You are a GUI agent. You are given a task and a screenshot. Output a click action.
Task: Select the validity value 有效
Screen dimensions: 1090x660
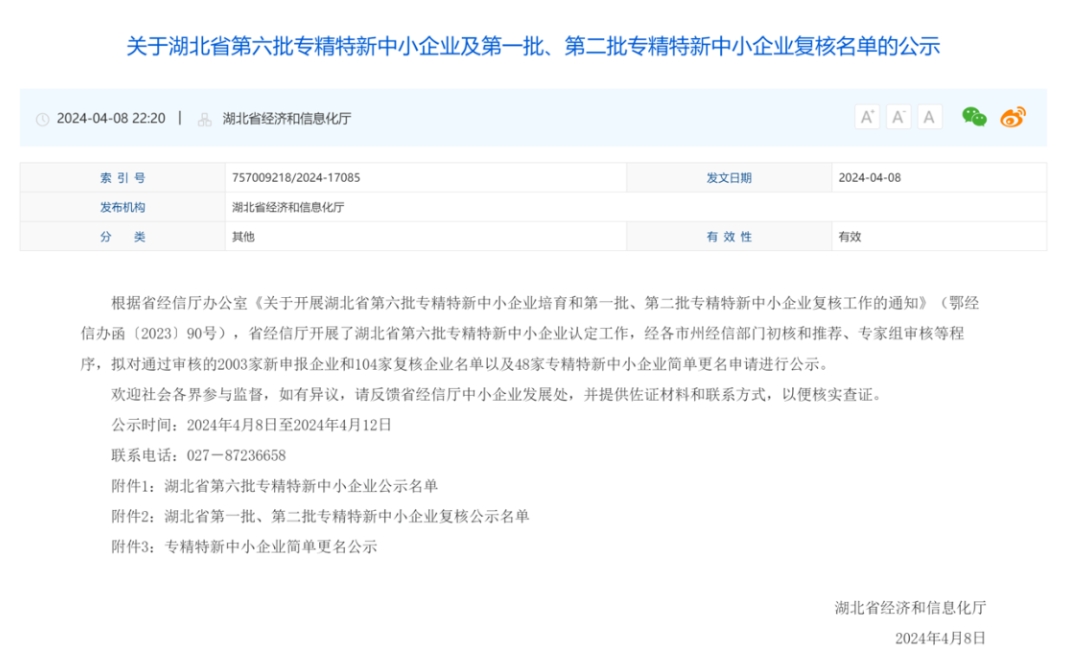[849, 236]
